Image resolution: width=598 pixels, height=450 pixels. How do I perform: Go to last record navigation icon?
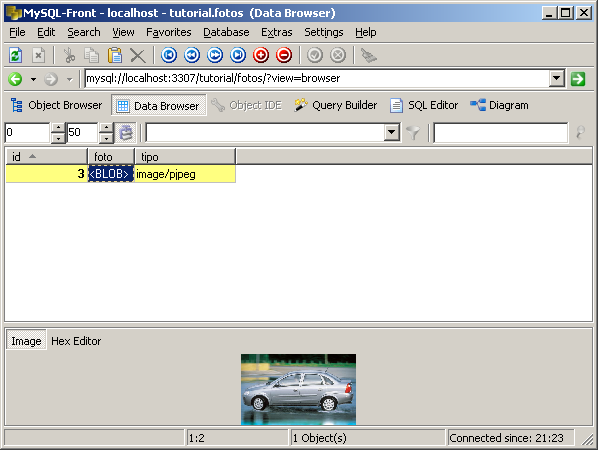[238, 55]
